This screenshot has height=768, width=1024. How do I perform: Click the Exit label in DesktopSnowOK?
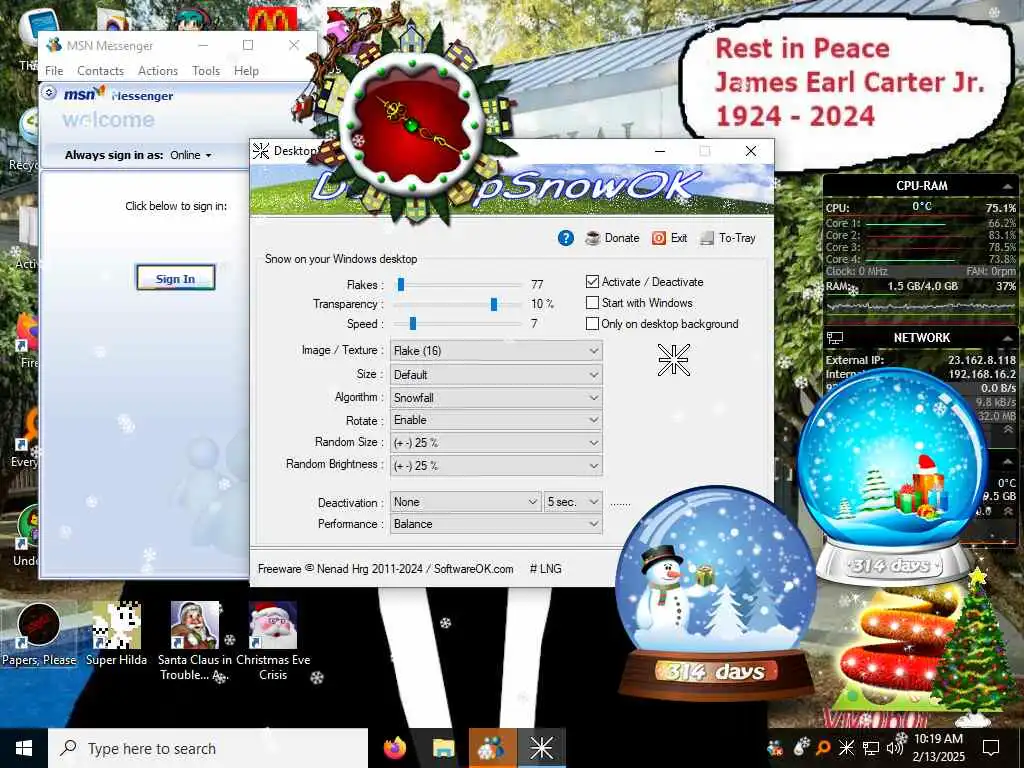click(679, 238)
